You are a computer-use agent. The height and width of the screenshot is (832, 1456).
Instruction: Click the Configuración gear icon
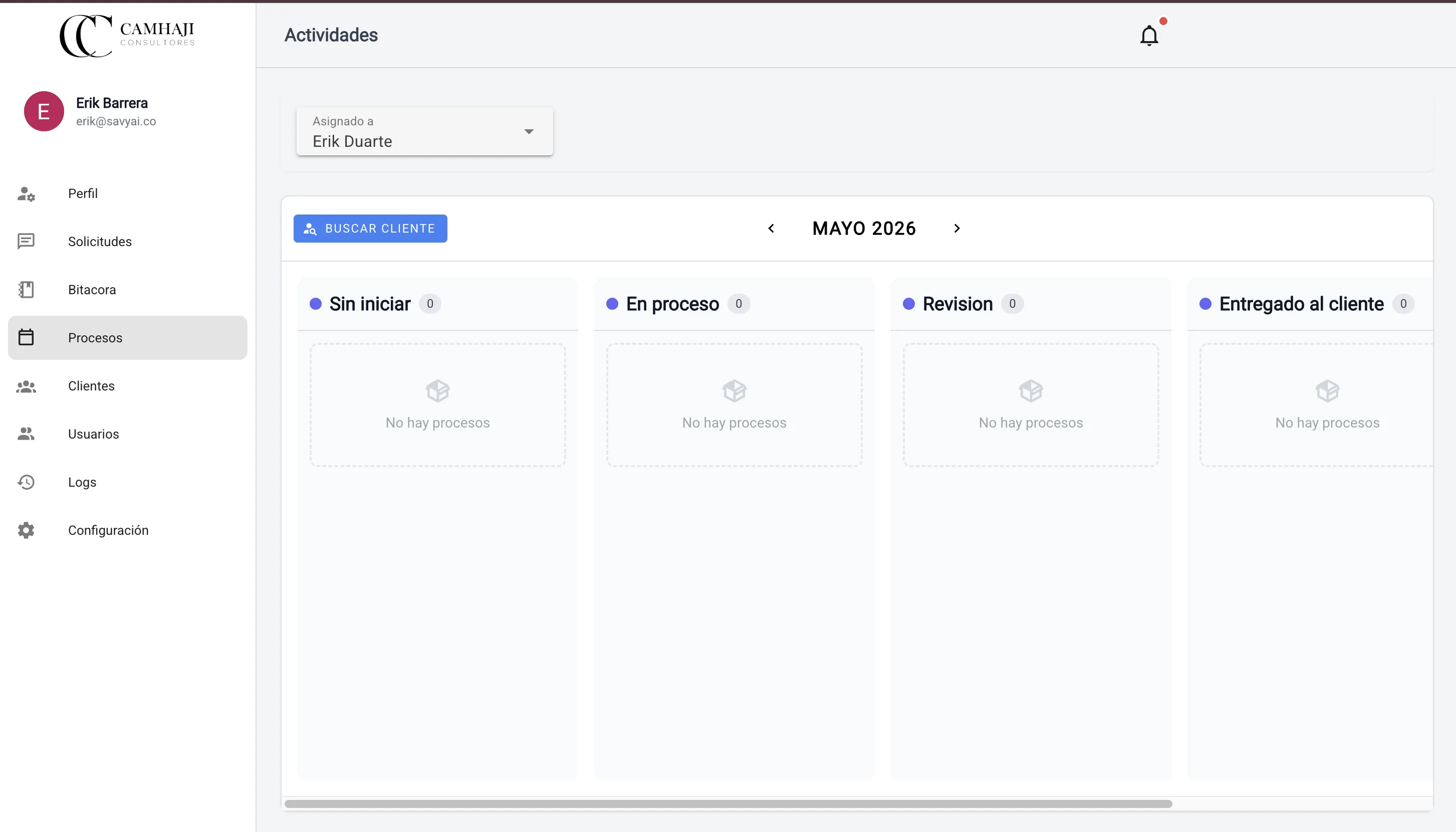pos(26,530)
